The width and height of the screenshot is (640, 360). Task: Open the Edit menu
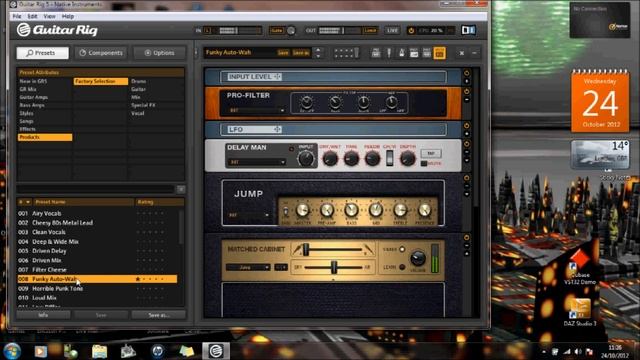(x=32, y=16)
